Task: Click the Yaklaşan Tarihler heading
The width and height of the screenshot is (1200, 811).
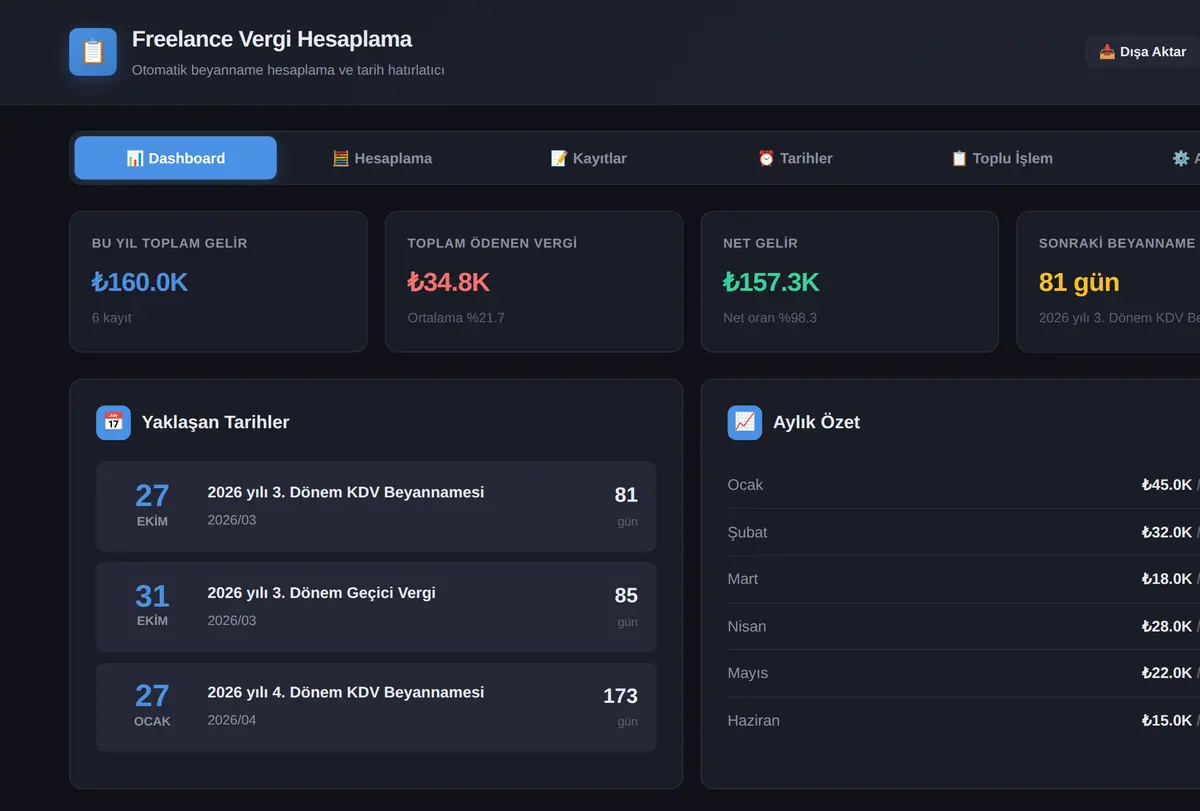Action: coord(216,422)
